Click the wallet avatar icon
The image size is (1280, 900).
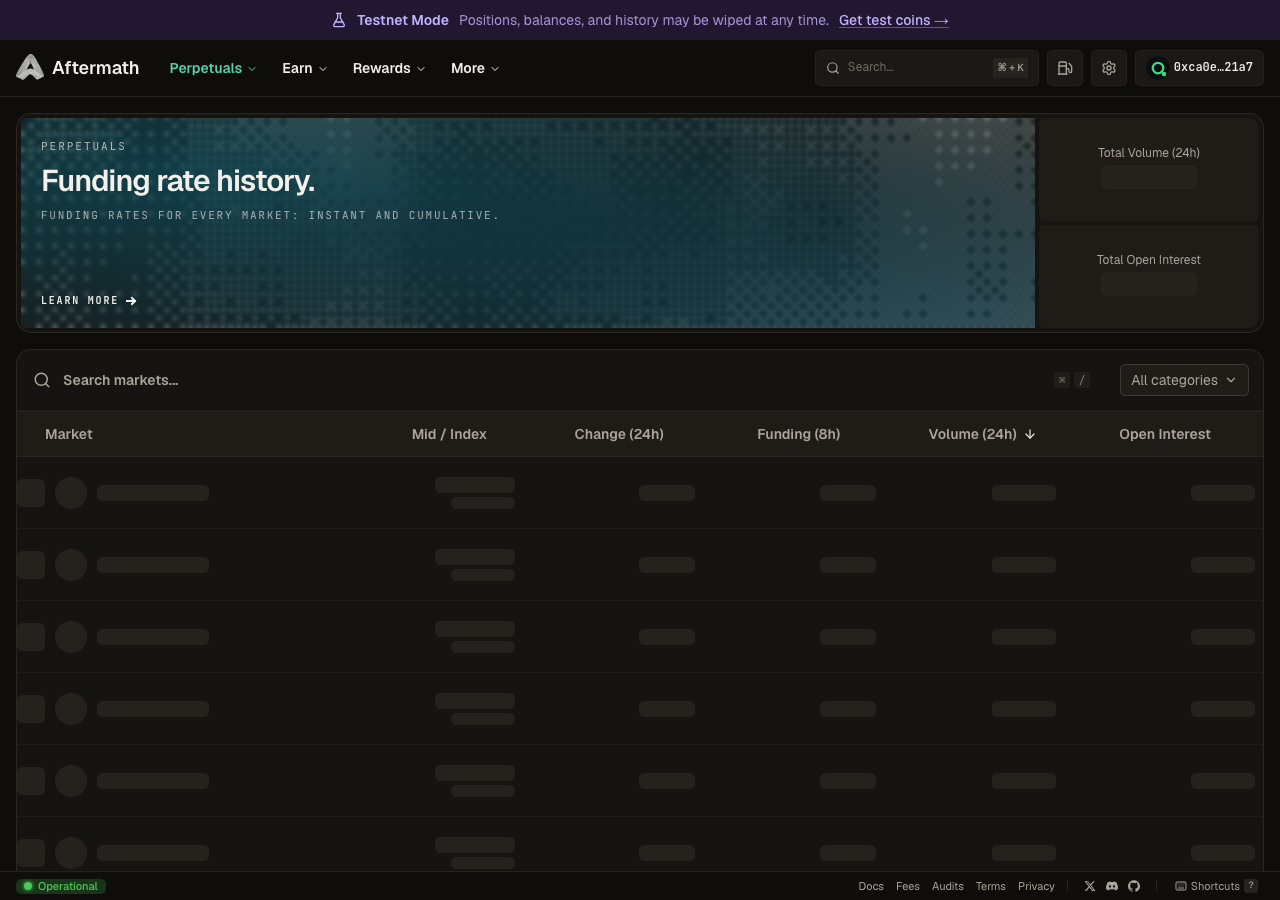pyautogui.click(x=1158, y=68)
